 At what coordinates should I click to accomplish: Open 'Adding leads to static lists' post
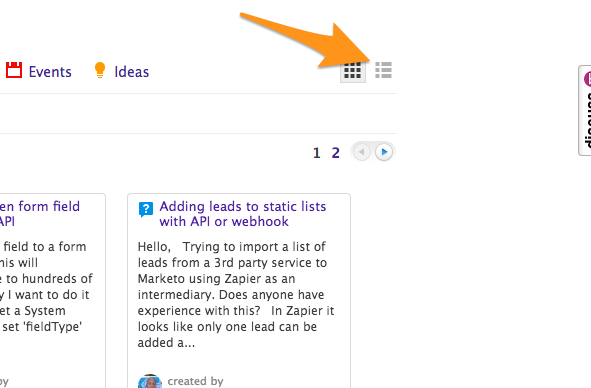pyautogui.click(x=243, y=214)
